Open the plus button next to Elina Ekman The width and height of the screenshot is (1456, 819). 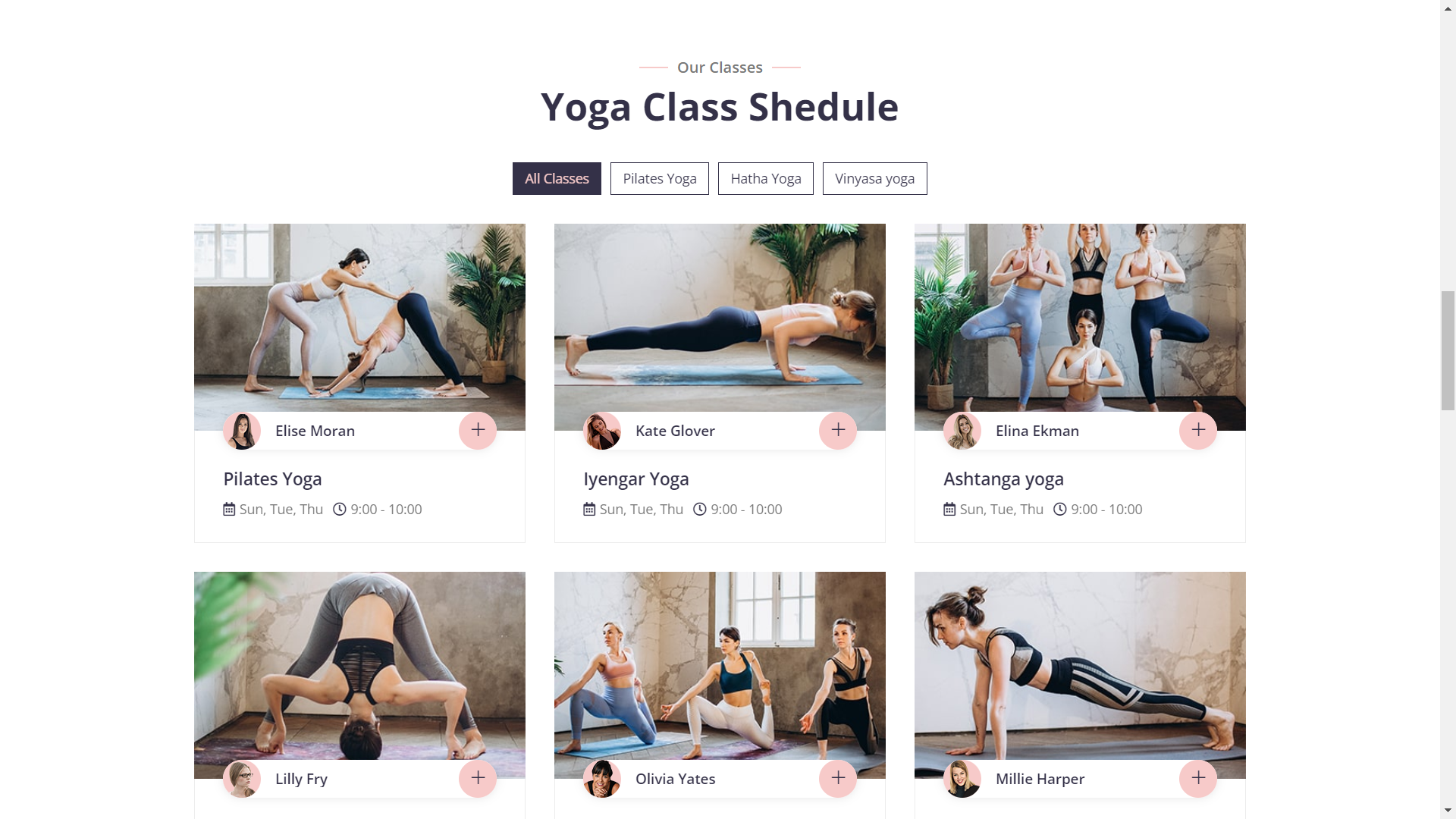(1198, 431)
